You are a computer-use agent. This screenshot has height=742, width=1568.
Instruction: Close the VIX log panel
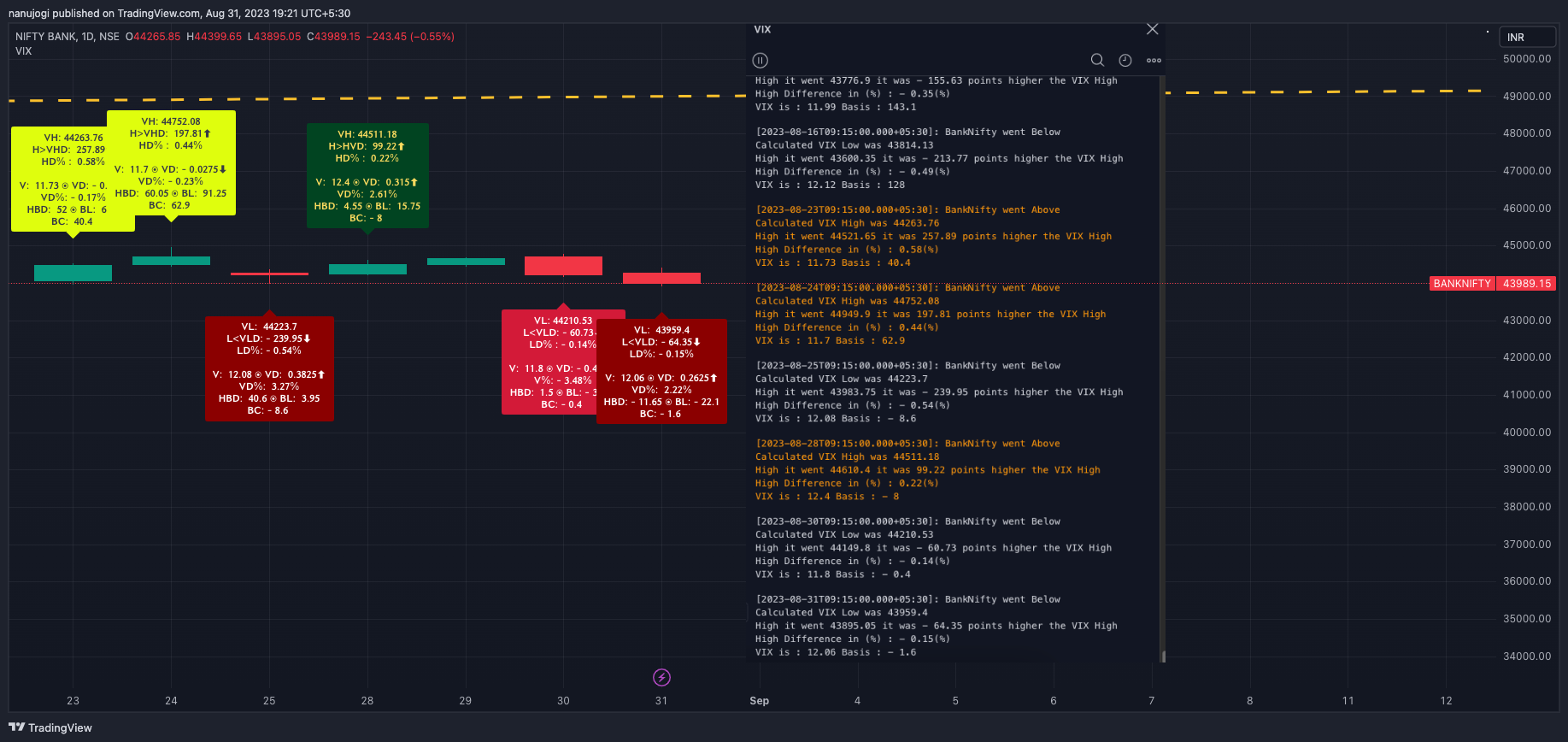[x=1152, y=29]
